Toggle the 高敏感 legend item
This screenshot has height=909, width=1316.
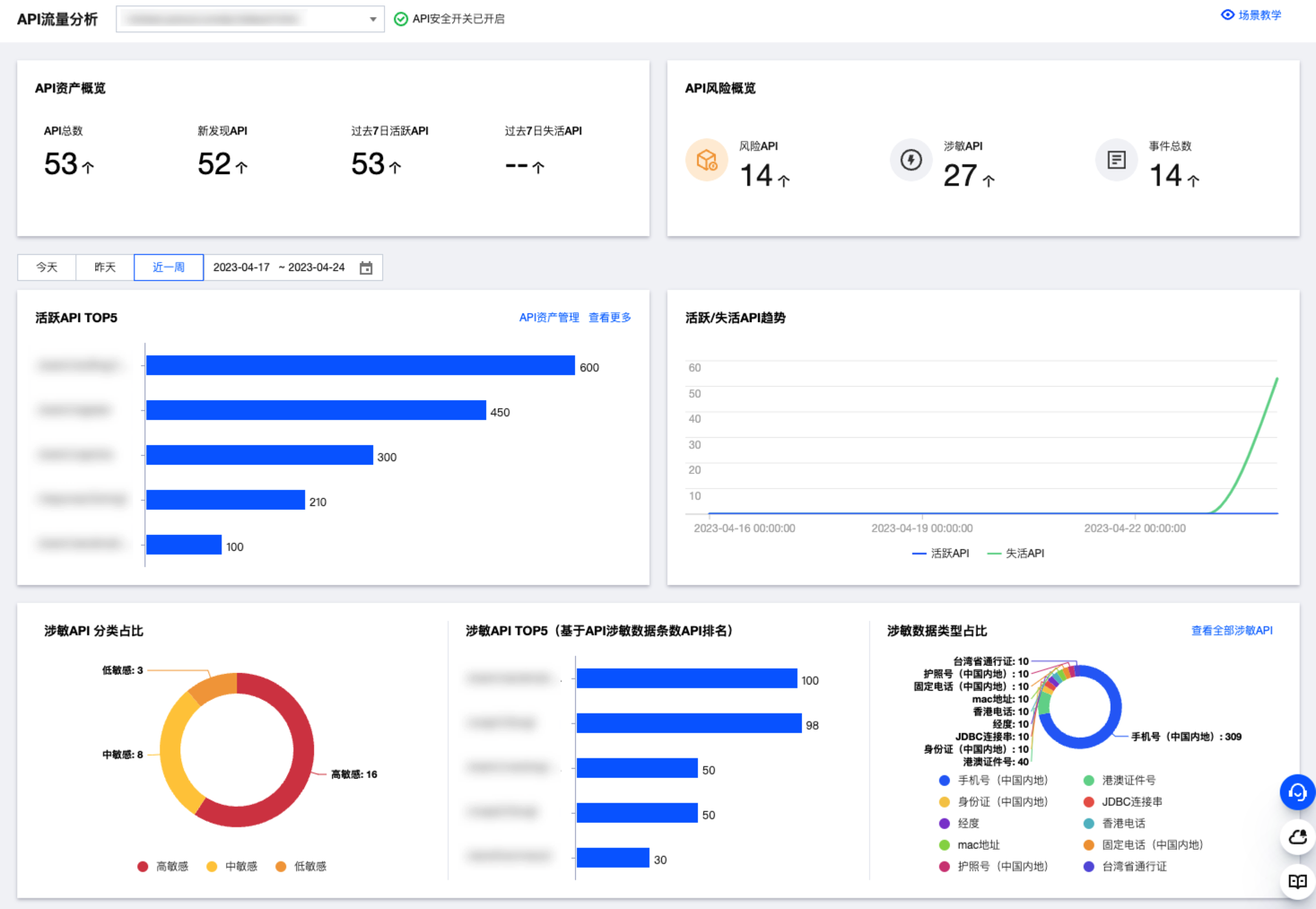pyautogui.click(x=162, y=867)
